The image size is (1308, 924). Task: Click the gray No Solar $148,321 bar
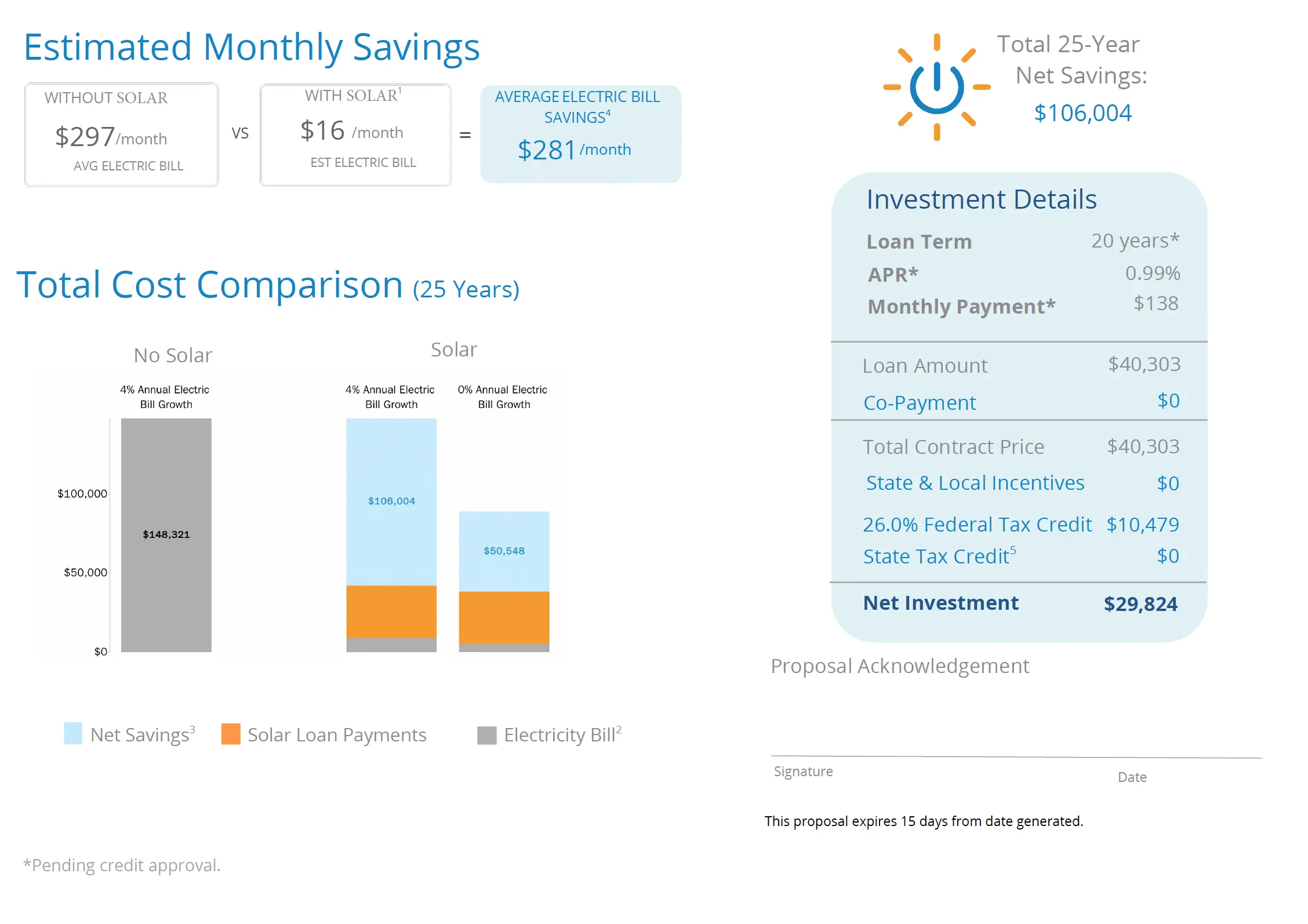coord(166,534)
